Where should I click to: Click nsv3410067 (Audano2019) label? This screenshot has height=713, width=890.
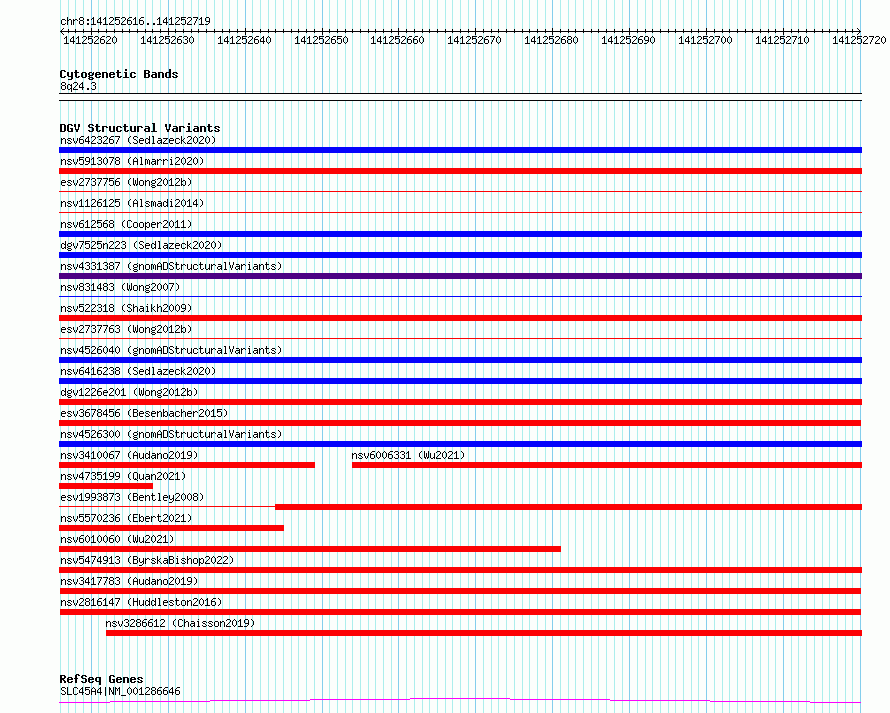129,455
